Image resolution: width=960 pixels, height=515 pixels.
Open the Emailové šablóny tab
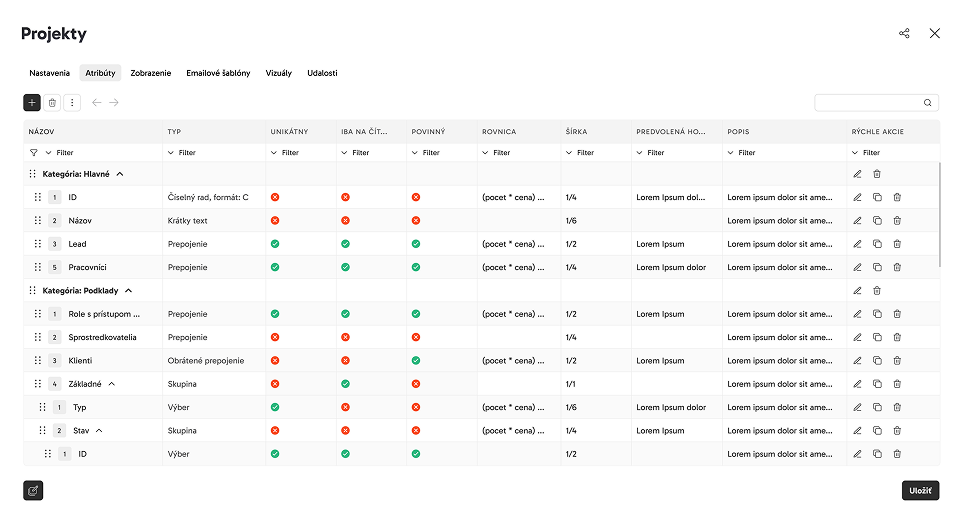tap(218, 73)
